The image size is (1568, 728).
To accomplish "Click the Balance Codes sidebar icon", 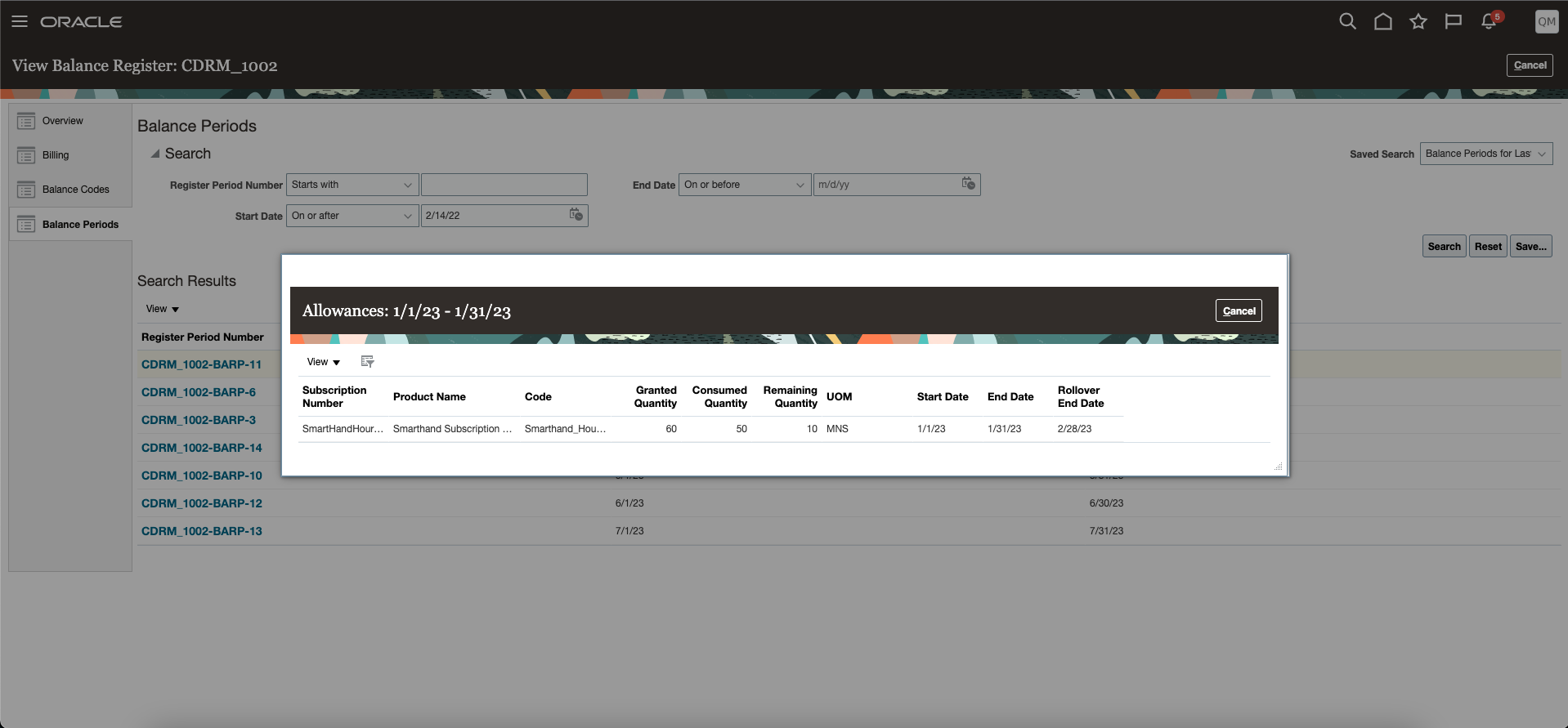I will click(x=26, y=190).
